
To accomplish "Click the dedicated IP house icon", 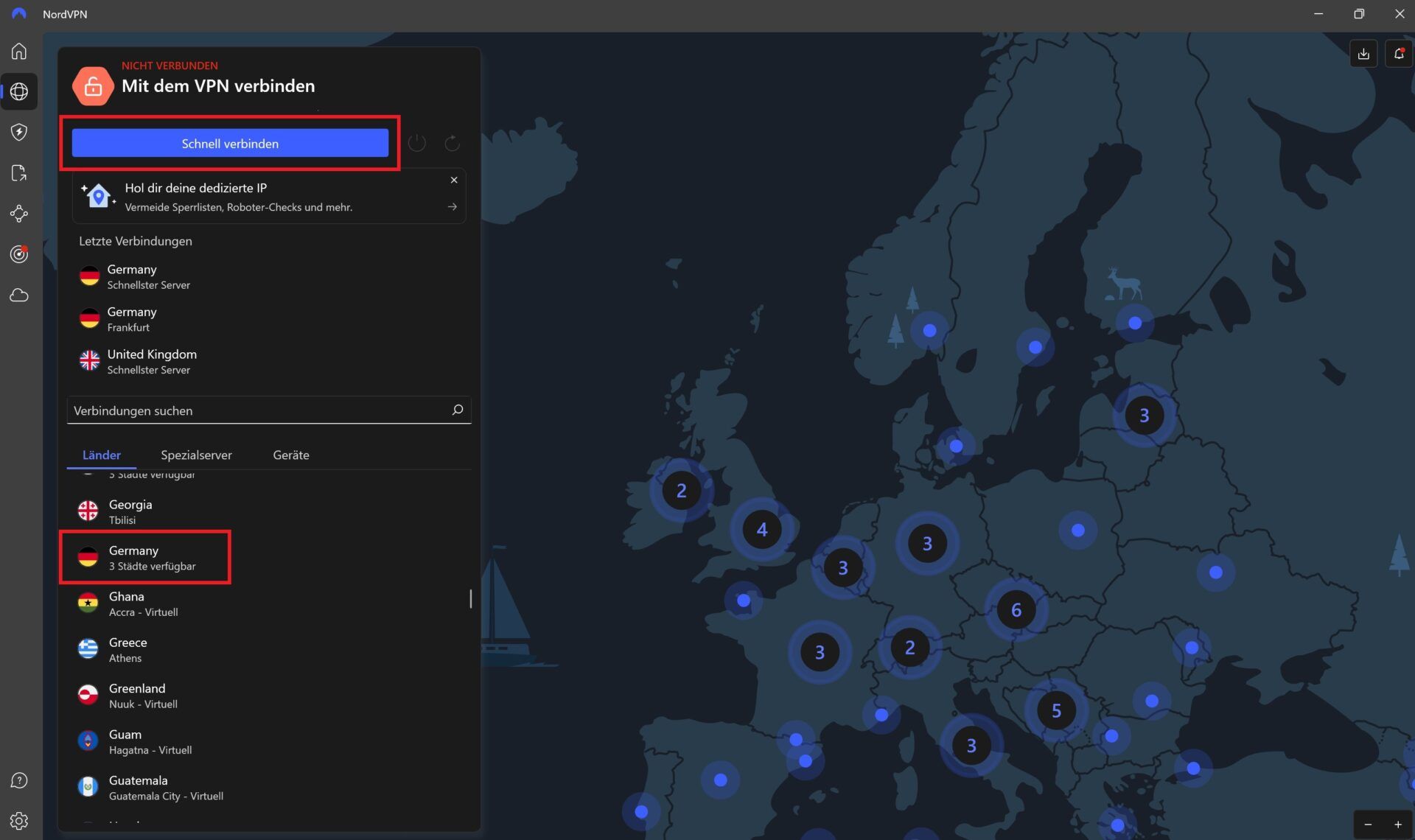I will pos(98,196).
